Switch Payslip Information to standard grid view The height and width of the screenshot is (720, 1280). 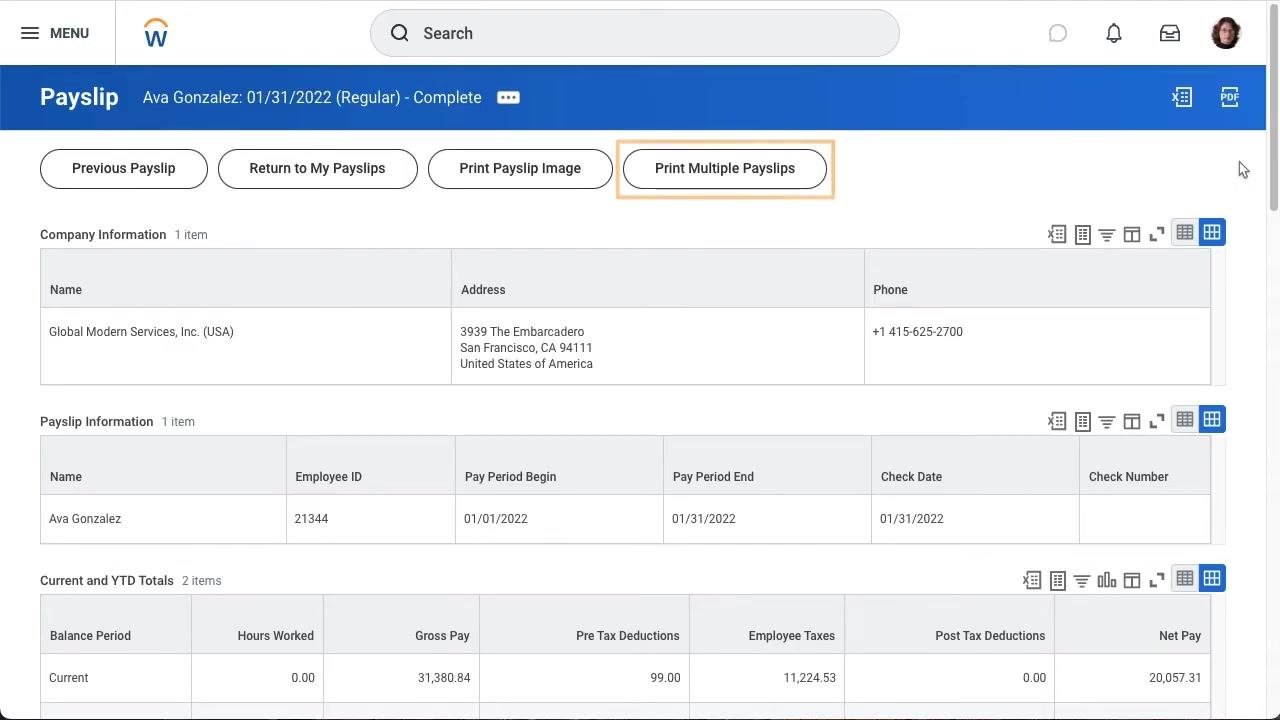click(x=1212, y=419)
